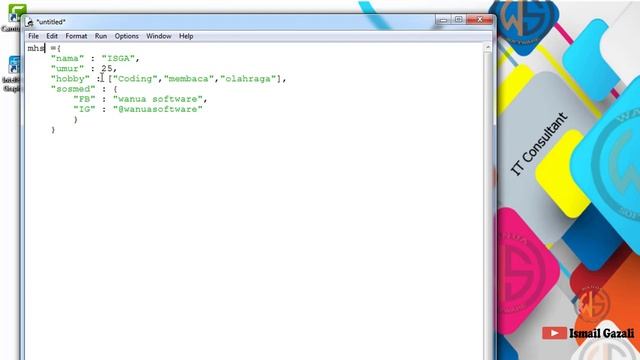Click the "sosmed" key text
The image size is (640, 360).
tap(73, 89)
